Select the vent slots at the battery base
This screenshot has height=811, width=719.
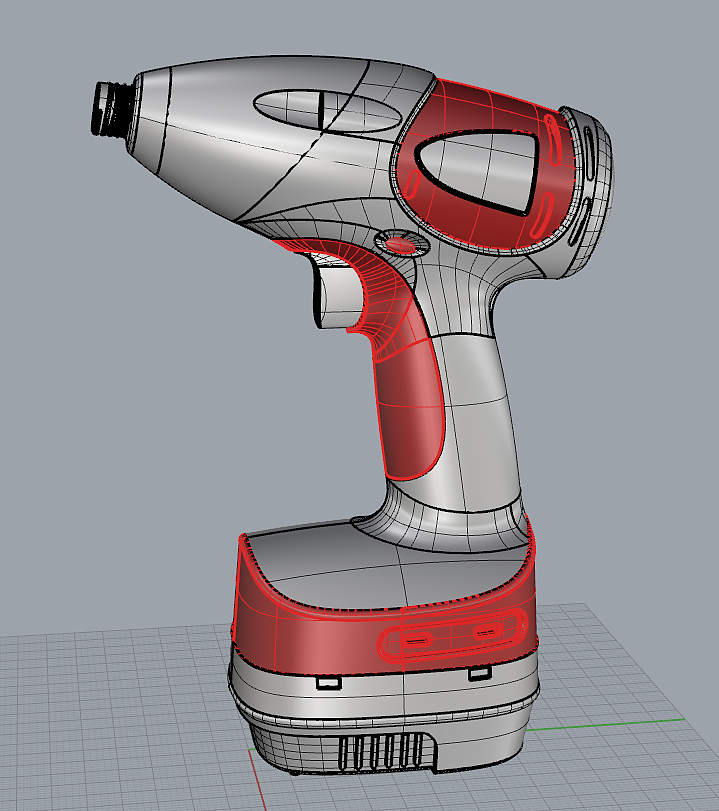[x=381, y=750]
